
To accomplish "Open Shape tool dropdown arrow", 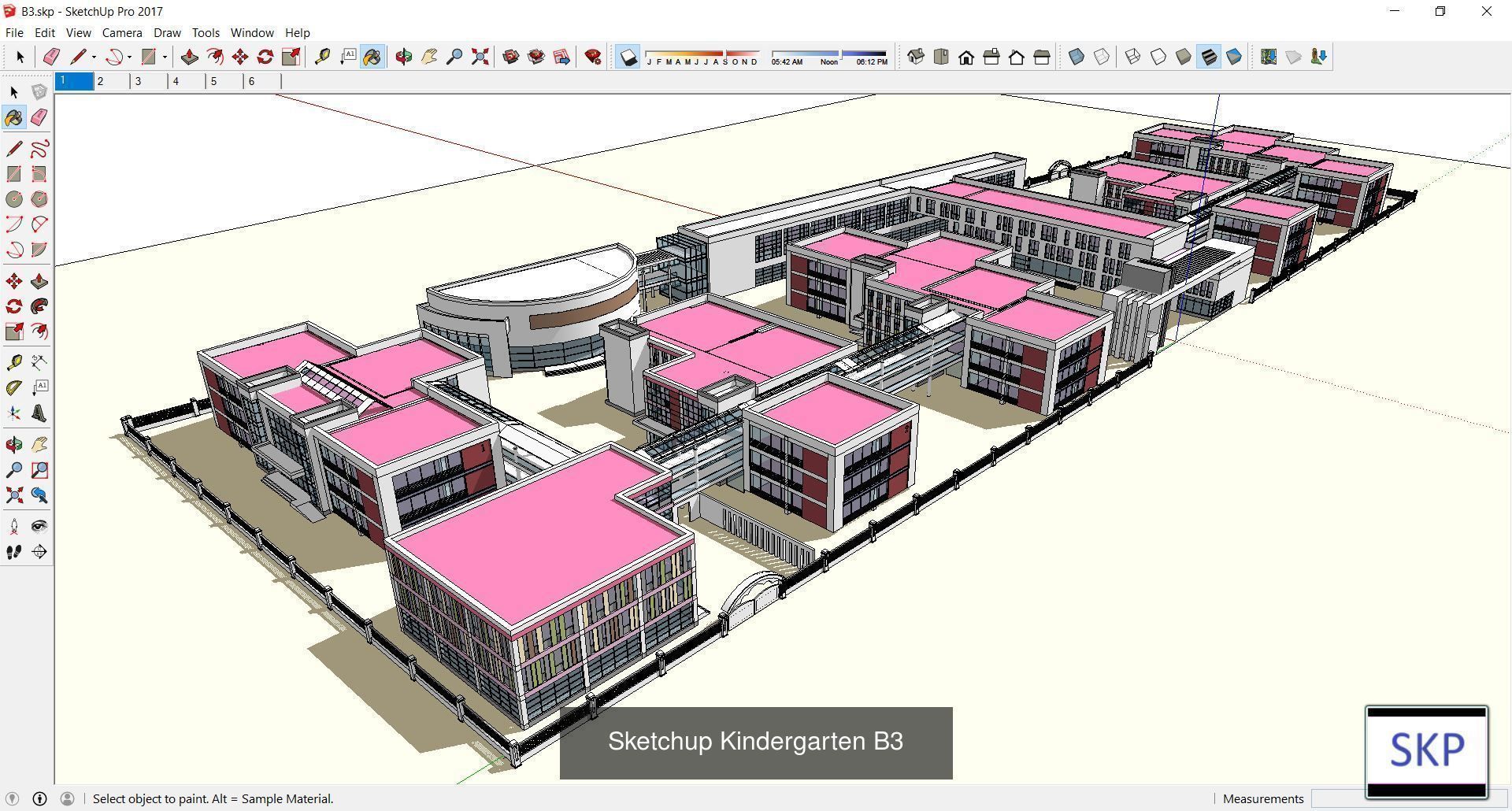I will [165, 57].
